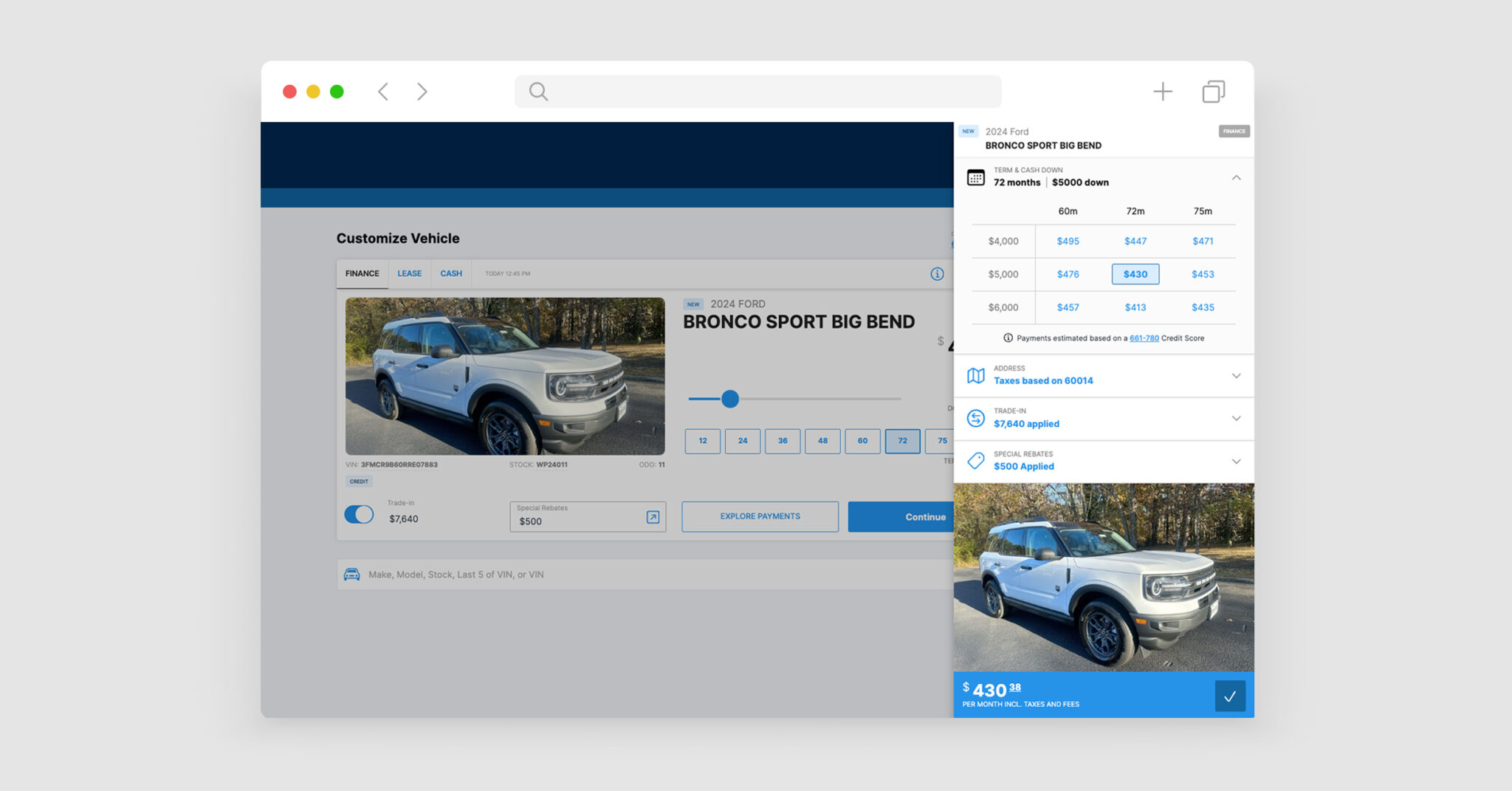Click the Trade-in circular arrows icon

976,417
